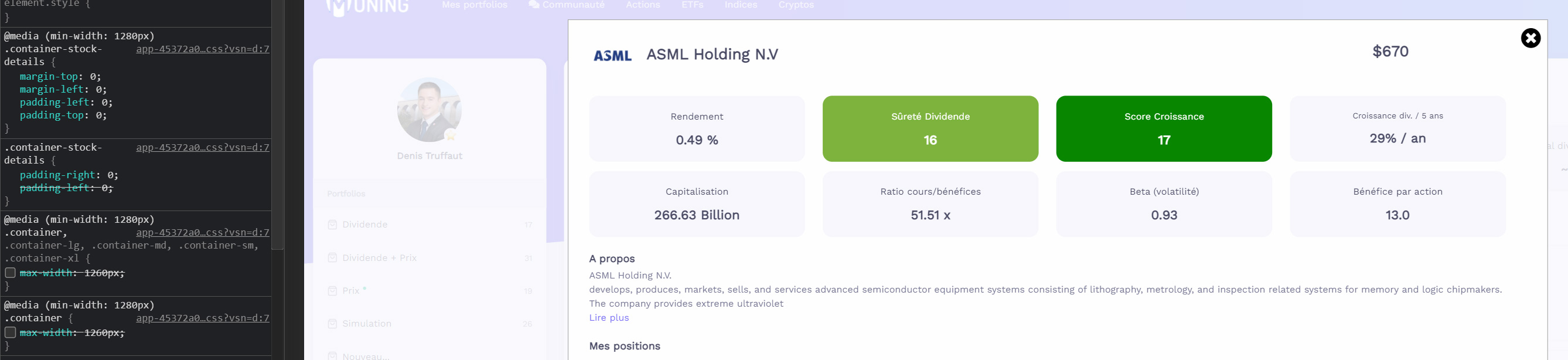Click the Communauté chat bubble icon
Viewport: 1568px width, 360px height.
(534, 5)
